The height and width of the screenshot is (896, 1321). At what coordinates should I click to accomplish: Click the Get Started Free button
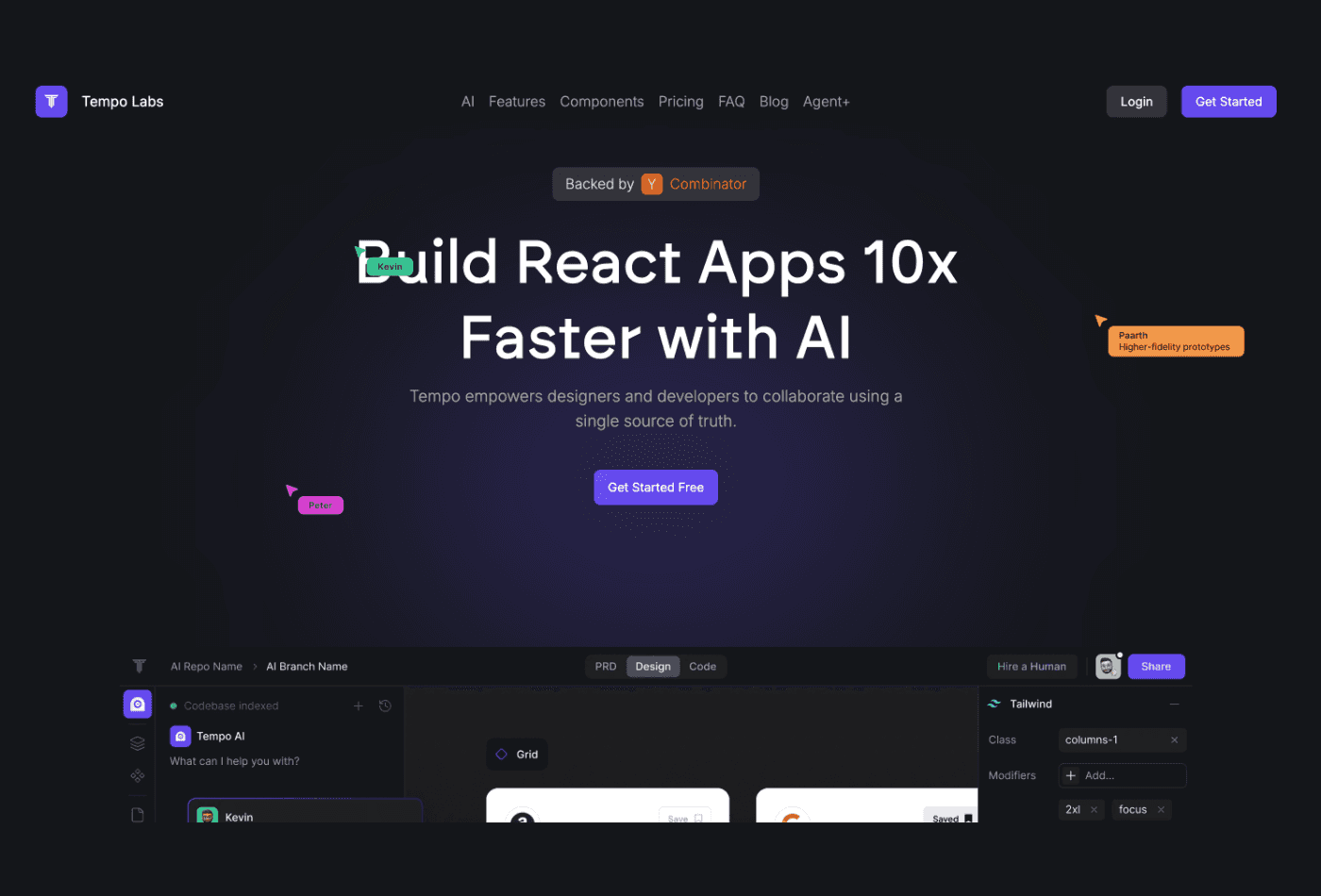pos(656,488)
